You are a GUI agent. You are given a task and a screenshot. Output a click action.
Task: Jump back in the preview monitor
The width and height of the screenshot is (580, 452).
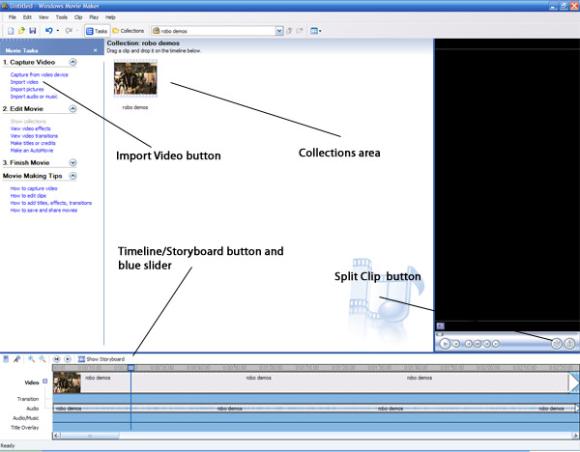coord(468,344)
